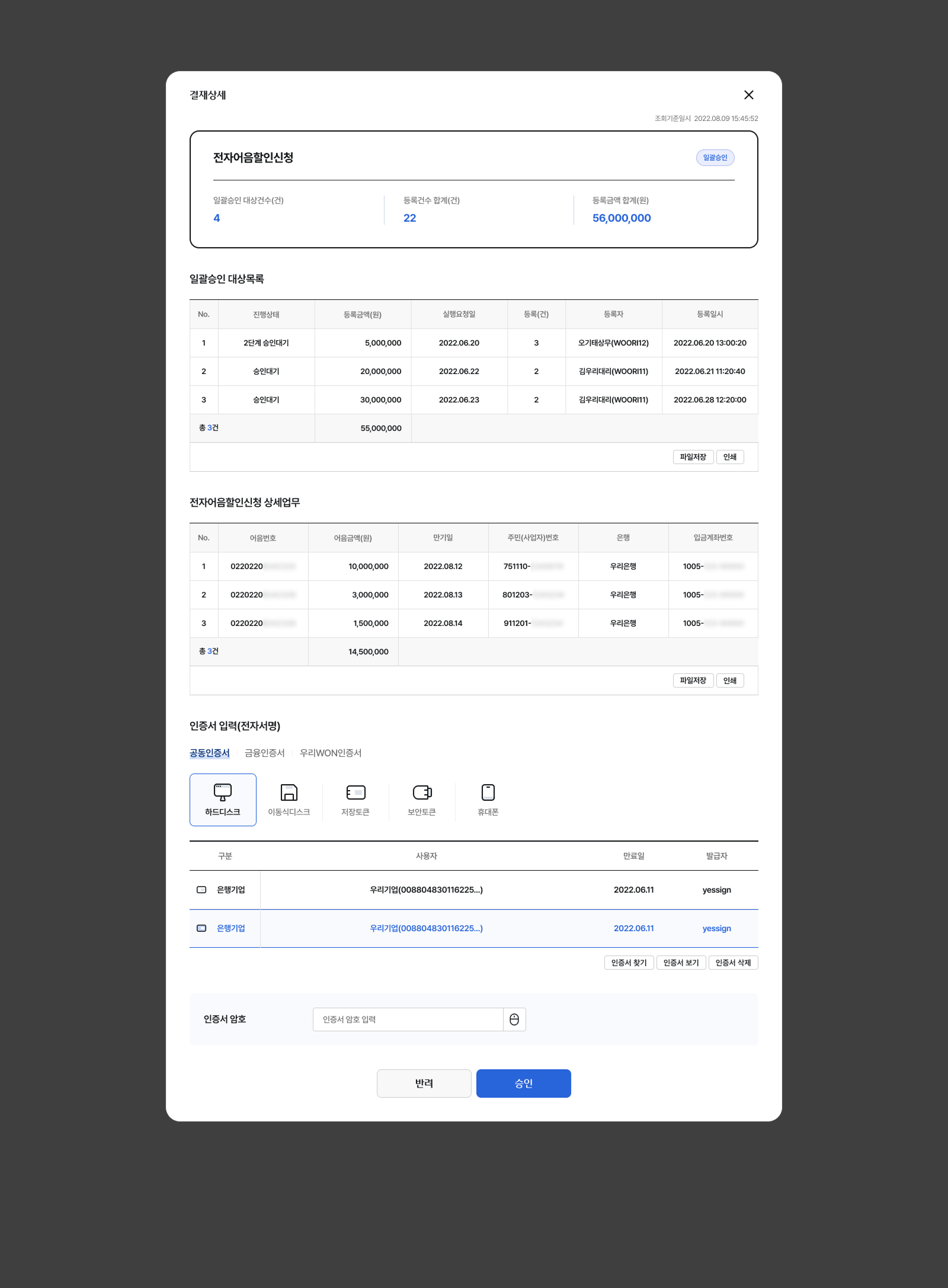
Task: Switch to the 우리WON인증서 tab
Action: (x=330, y=753)
